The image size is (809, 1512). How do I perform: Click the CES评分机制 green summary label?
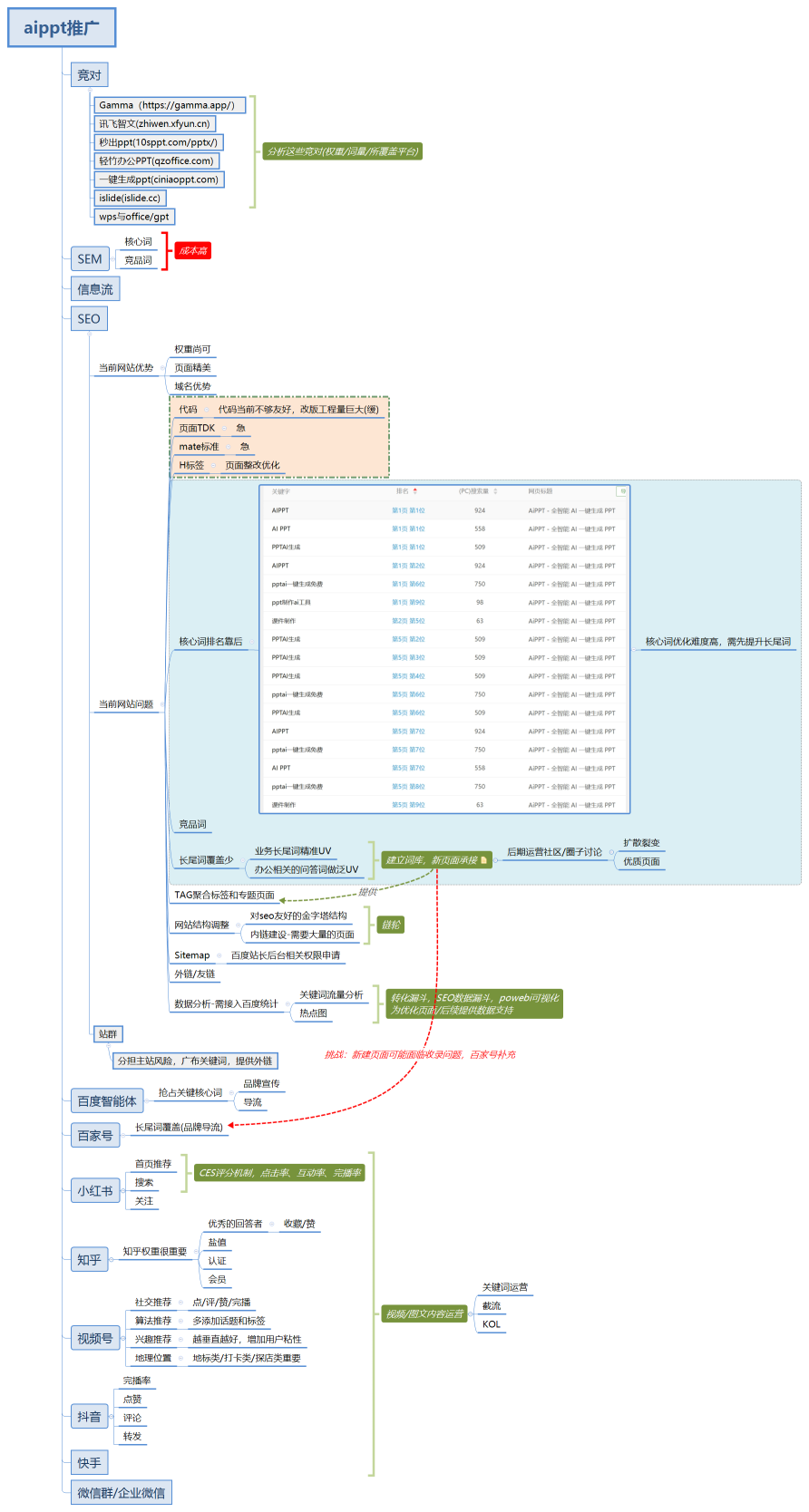pyautogui.click(x=279, y=1173)
